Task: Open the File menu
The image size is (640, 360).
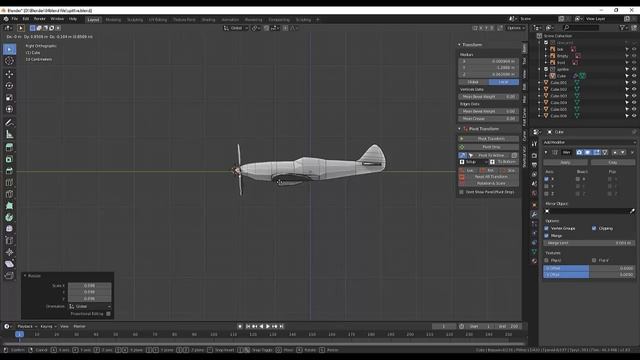Action: [15, 19]
